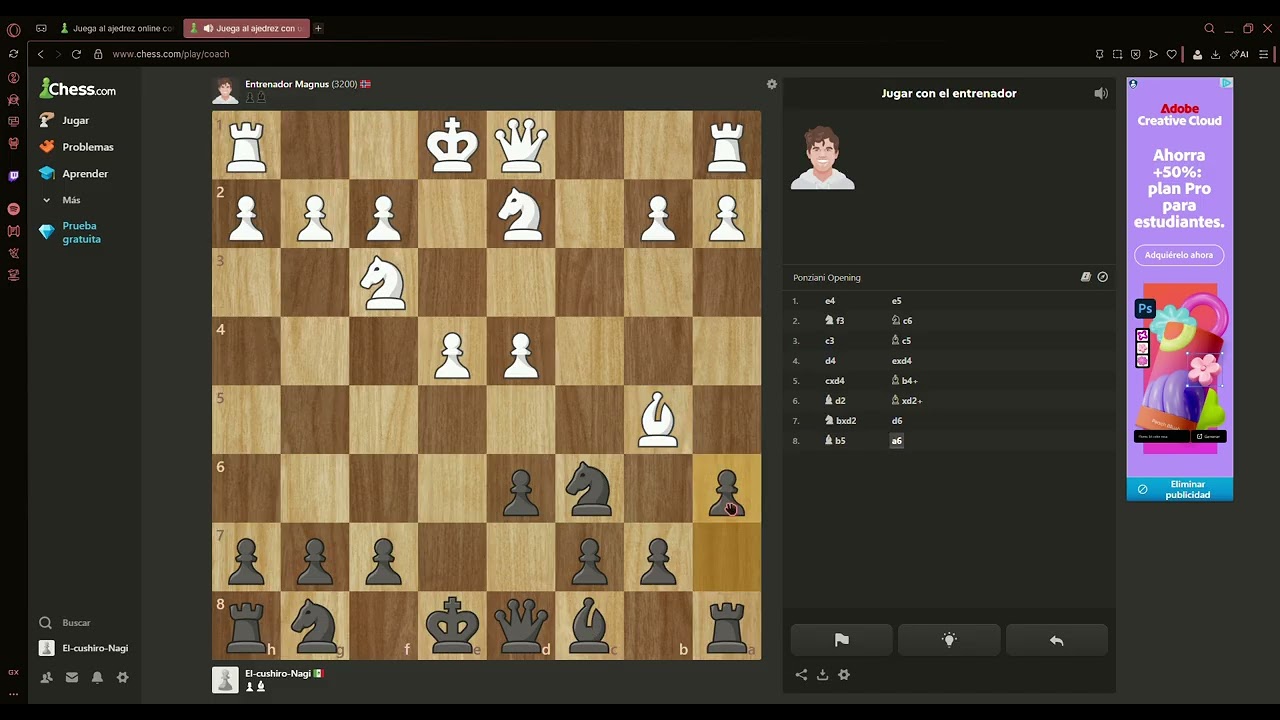1280x720 pixels.
Task: Select the active Juega al ajedrez con tab
Action: 247,28
